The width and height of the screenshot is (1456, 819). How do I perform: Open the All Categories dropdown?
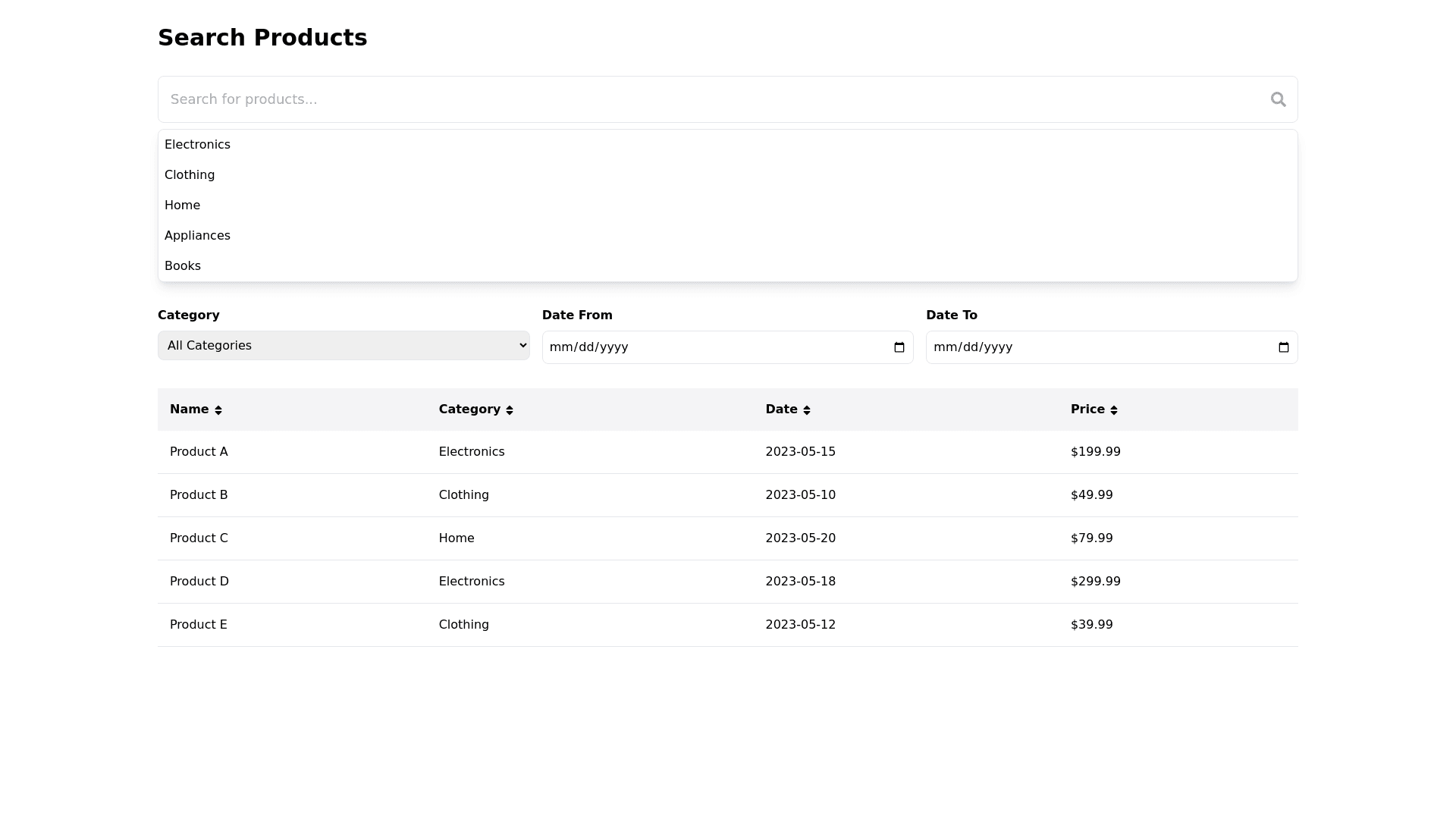coord(344,346)
